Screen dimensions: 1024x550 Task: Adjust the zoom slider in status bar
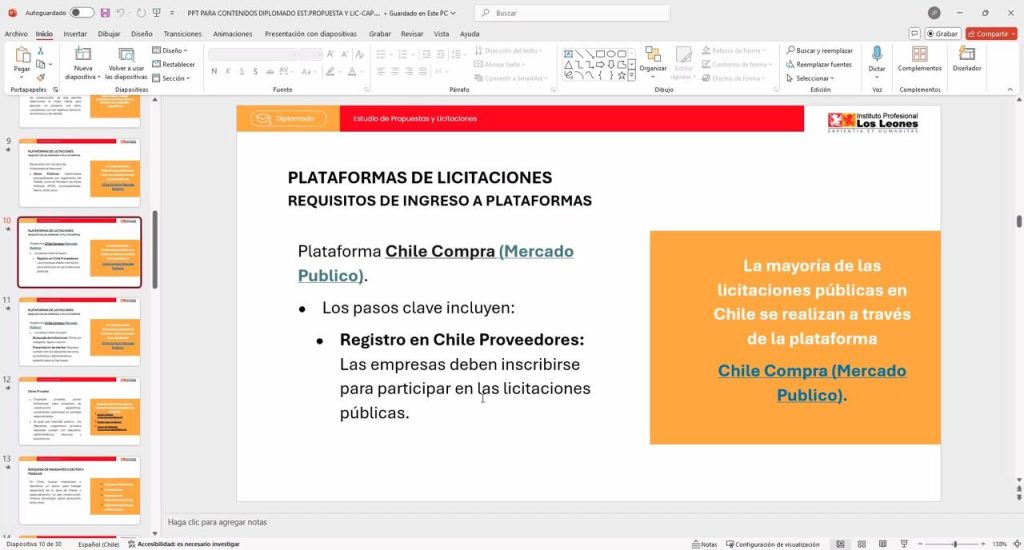point(954,543)
